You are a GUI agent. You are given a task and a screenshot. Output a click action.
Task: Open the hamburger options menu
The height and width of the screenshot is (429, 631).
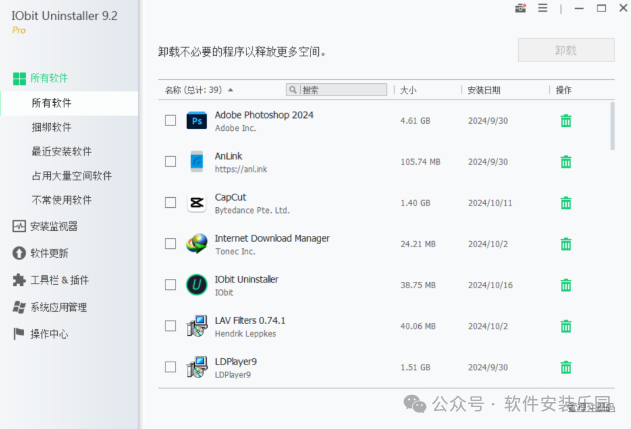[542, 8]
